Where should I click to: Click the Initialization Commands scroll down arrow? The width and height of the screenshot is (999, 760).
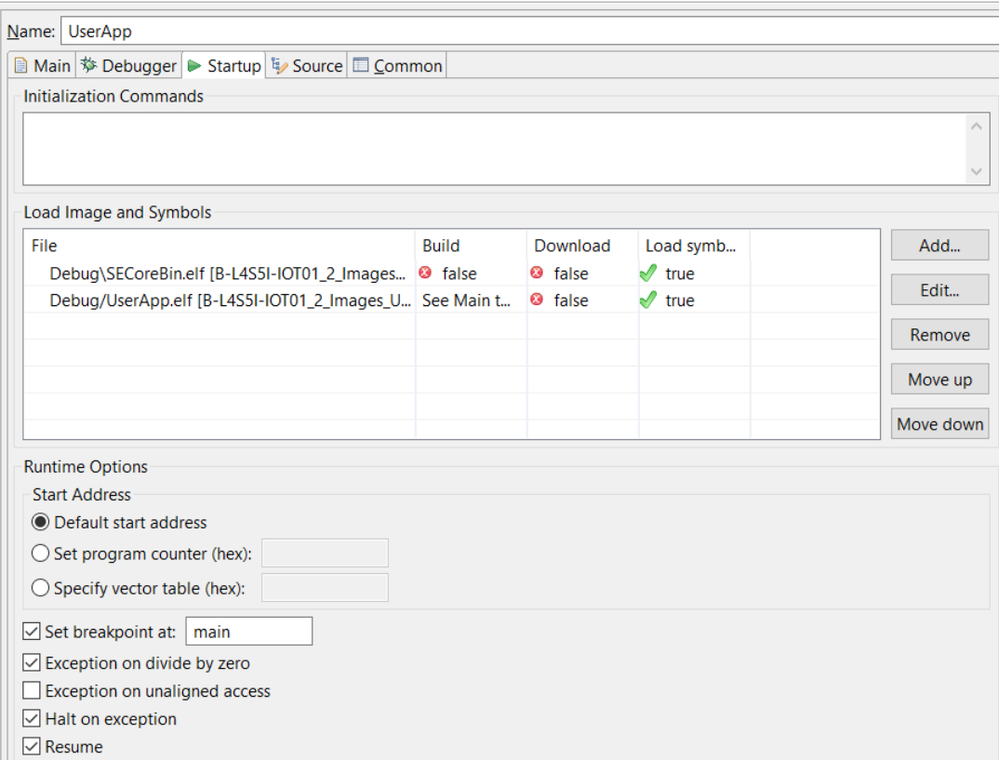coord(976,171)
